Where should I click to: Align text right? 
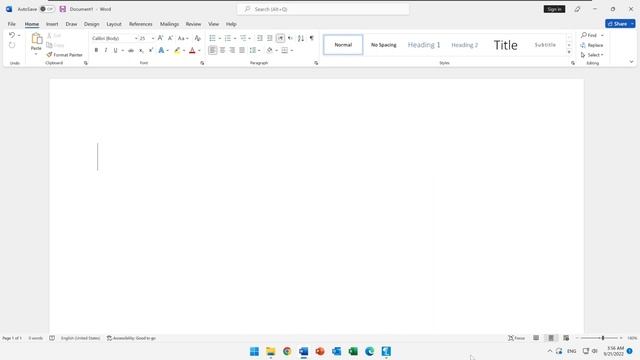(x=232, y=50)
